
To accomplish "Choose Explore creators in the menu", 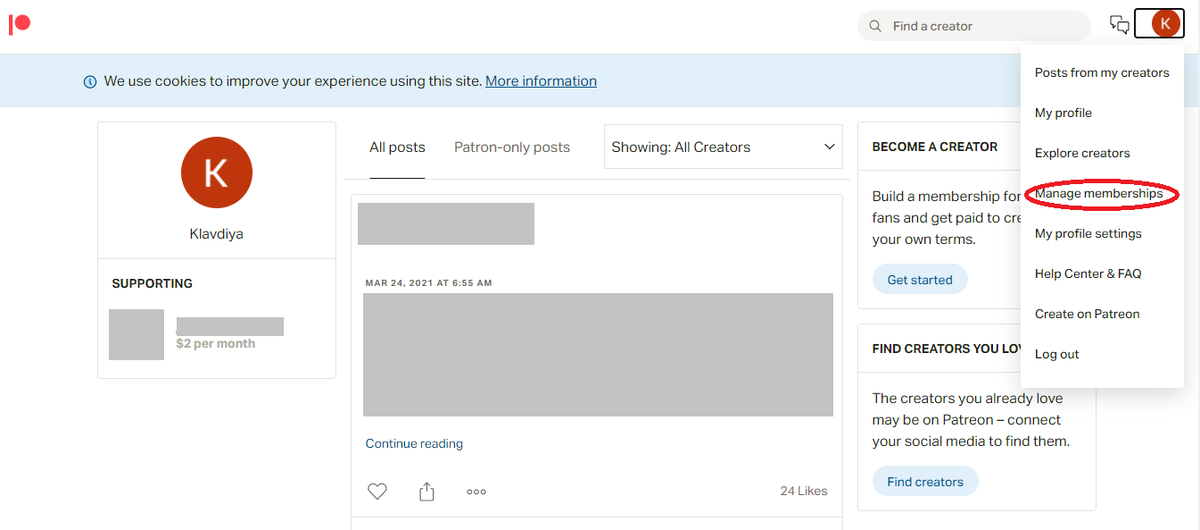I will pyautogui.click(x=1082, y=153).
